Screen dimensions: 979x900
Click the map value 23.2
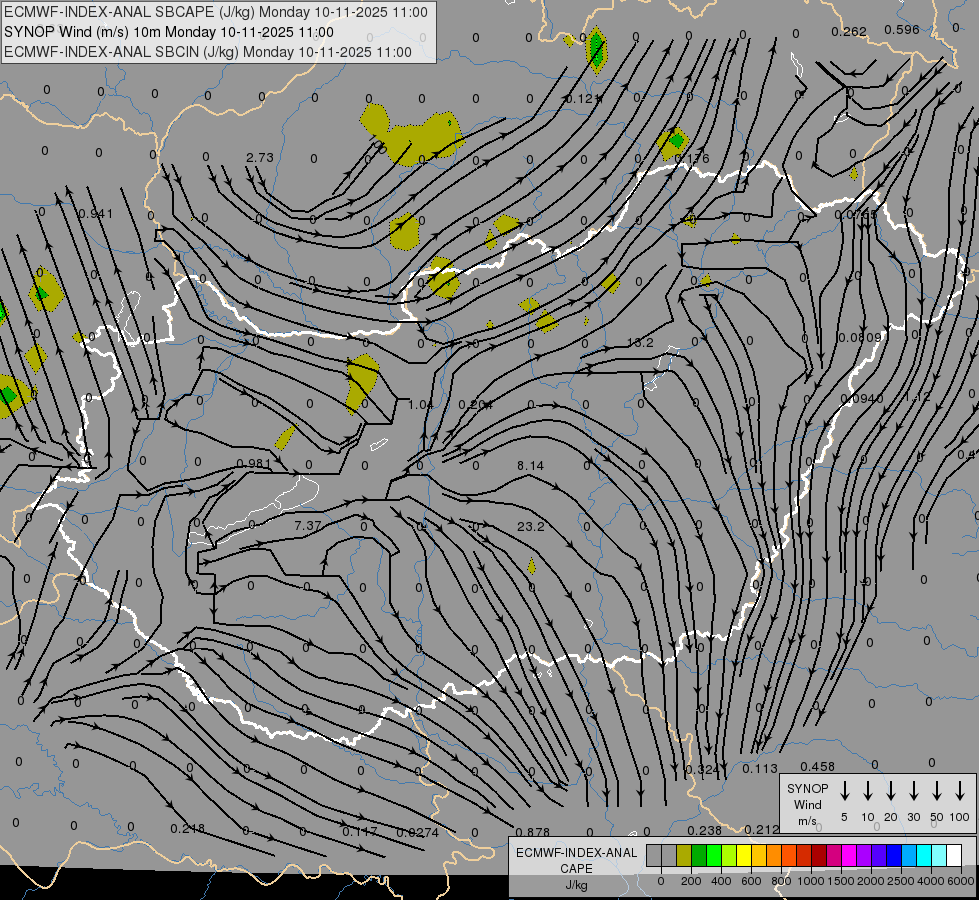[531, 527]
